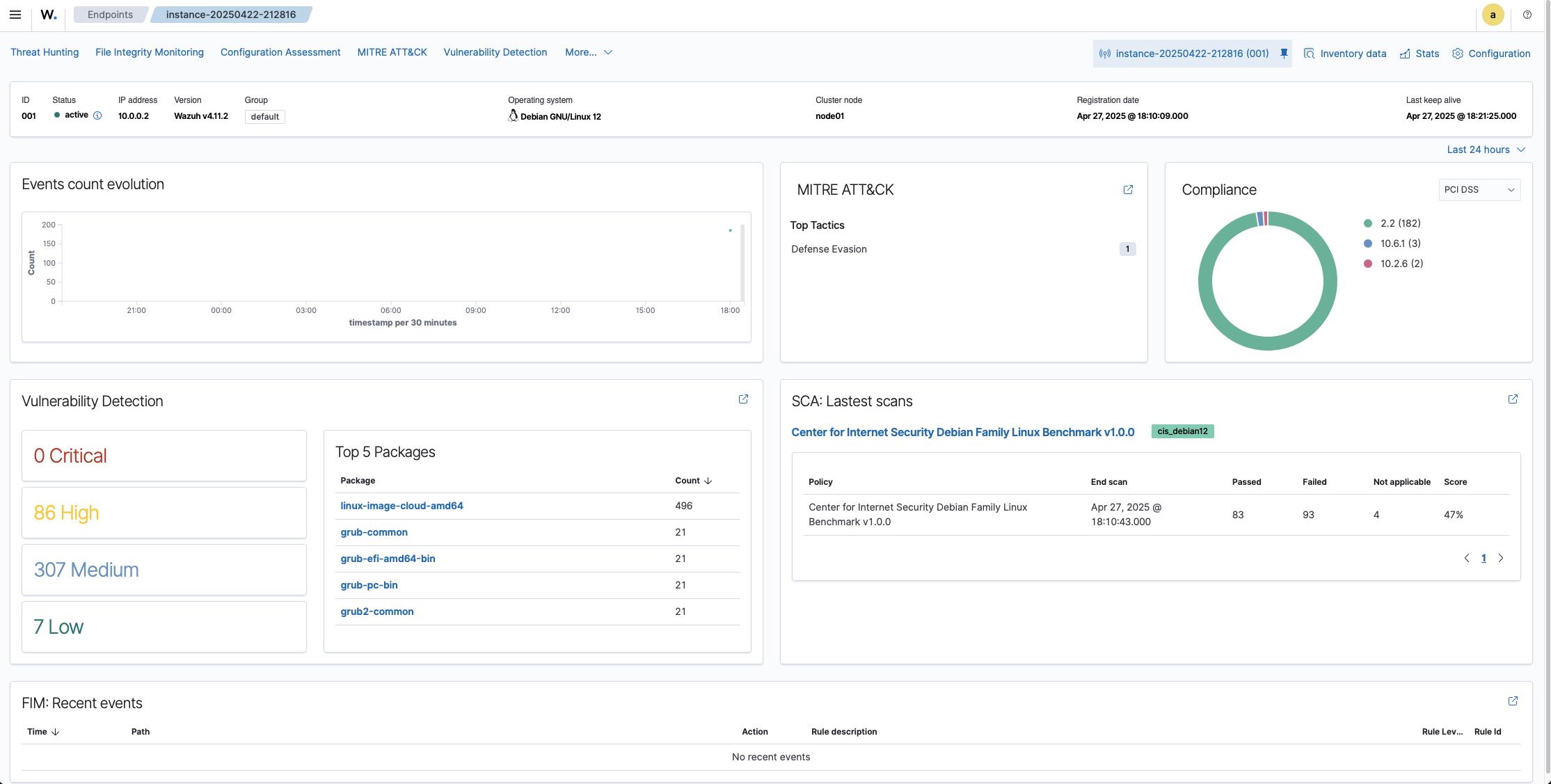Open the Last 24 hours time range dropdown
Viewport: 1551px width, 784px height.
click(1486, 150)
